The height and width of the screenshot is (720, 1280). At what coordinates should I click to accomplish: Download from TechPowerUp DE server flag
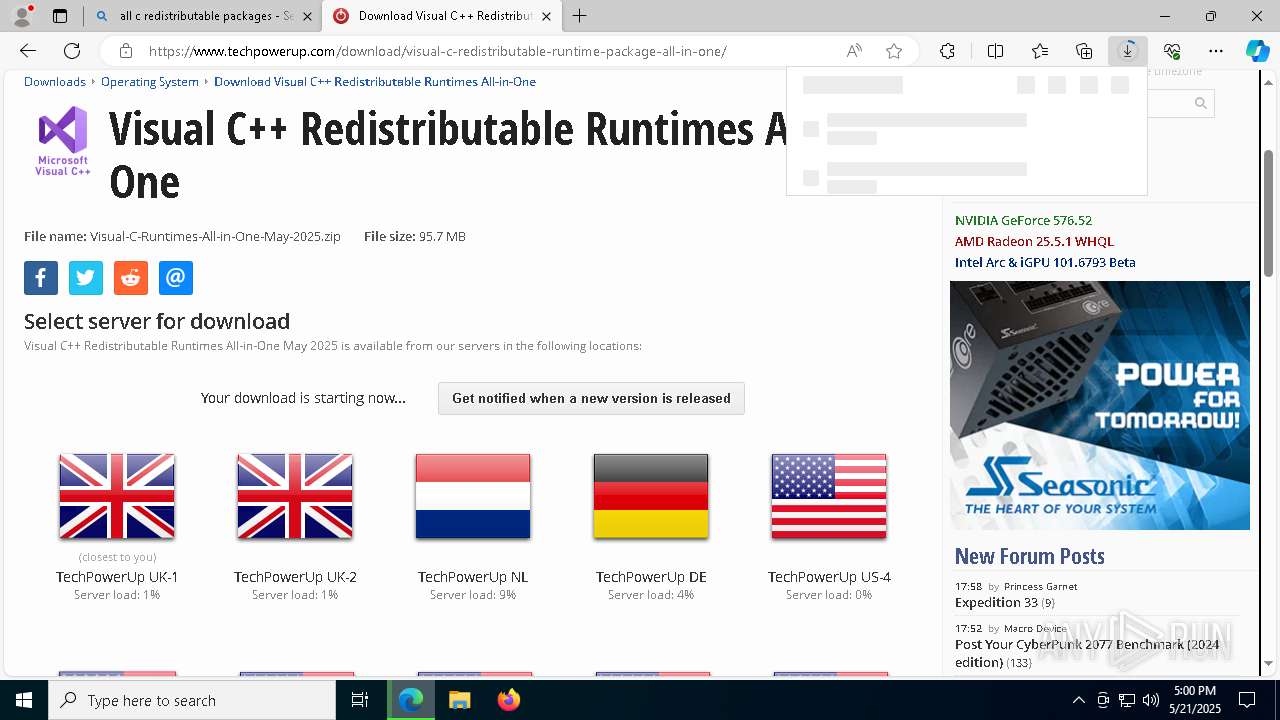click(x=651, y=496)
